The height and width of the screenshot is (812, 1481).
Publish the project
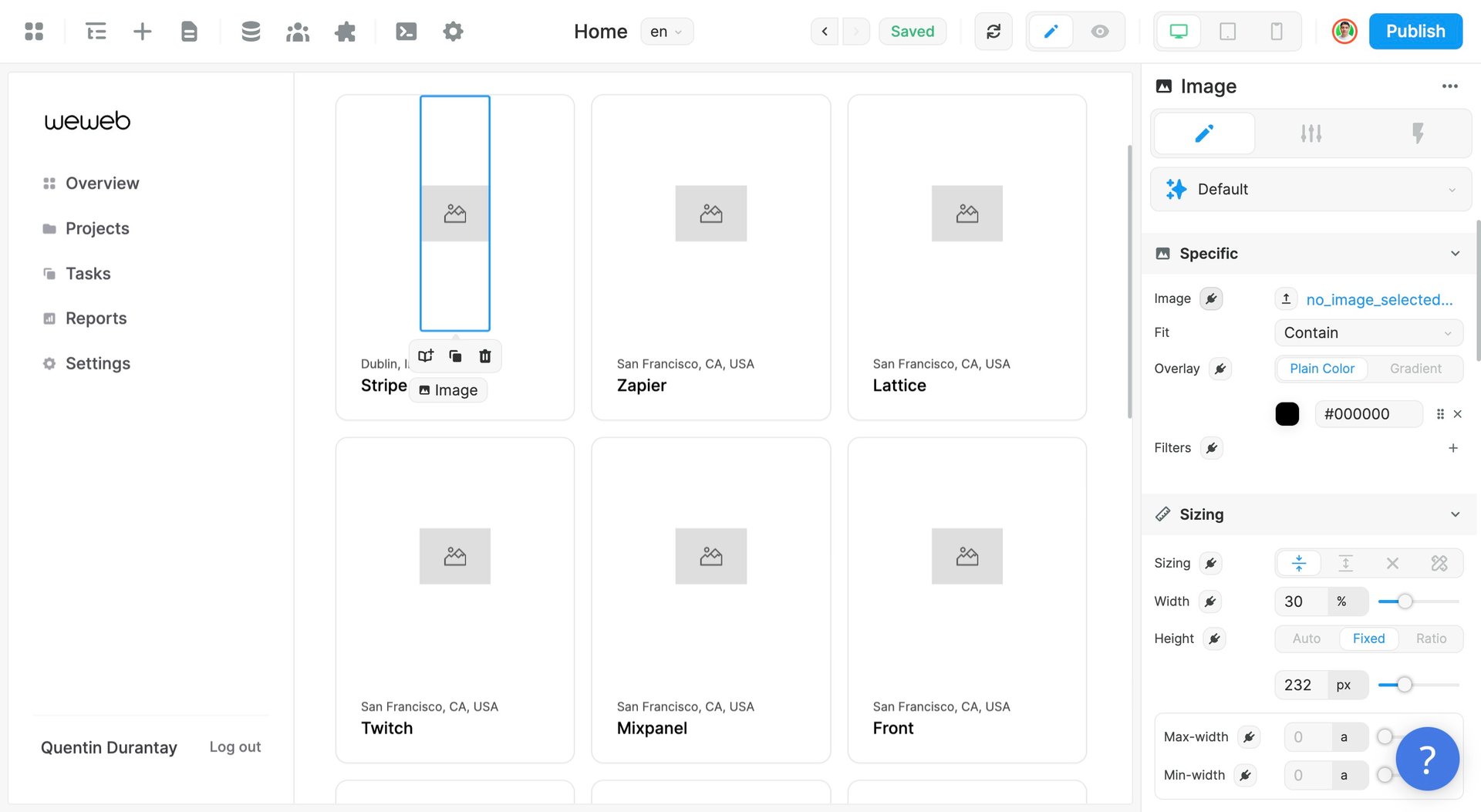point(1415,32)
